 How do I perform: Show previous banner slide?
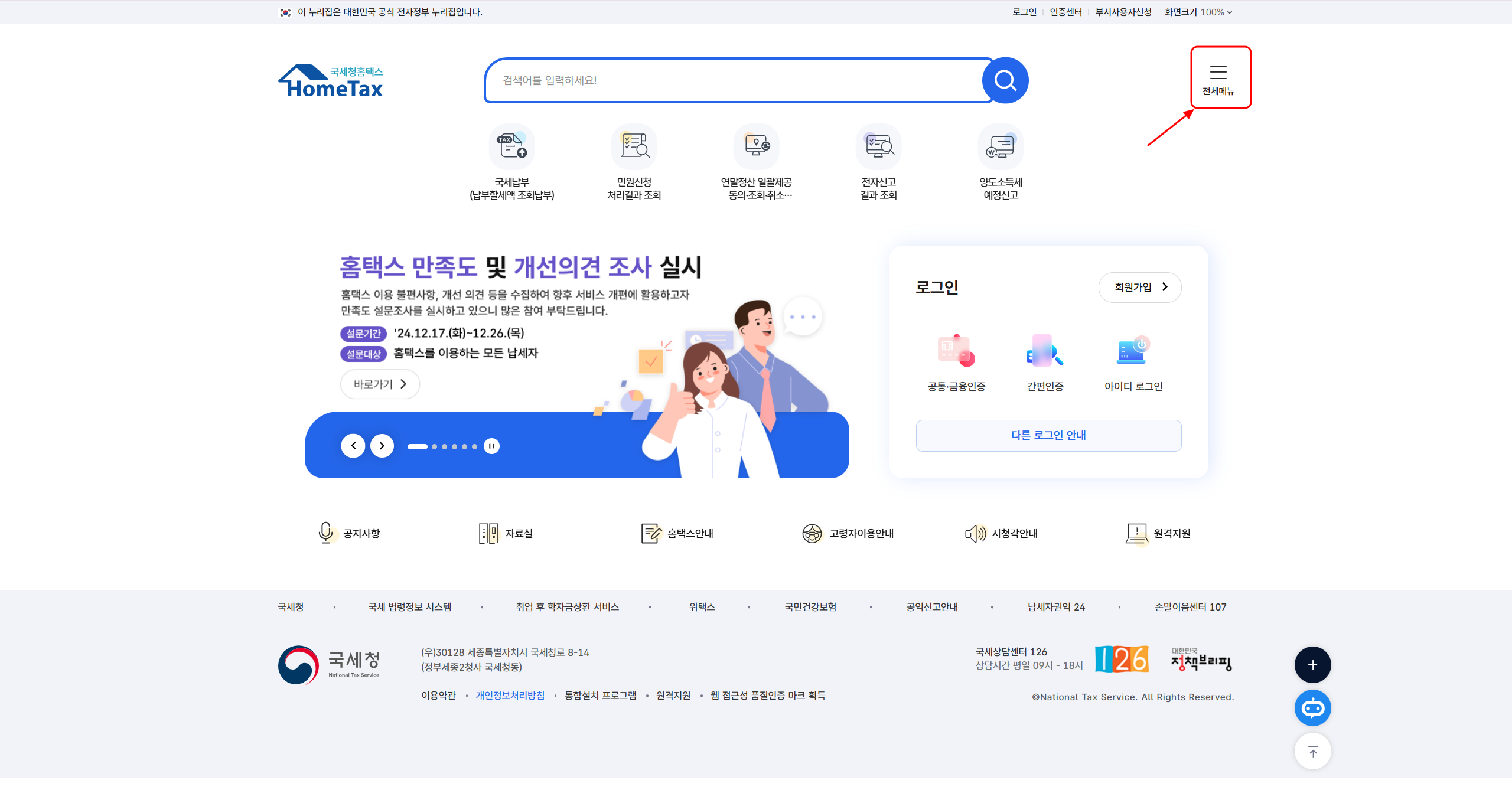353,446
